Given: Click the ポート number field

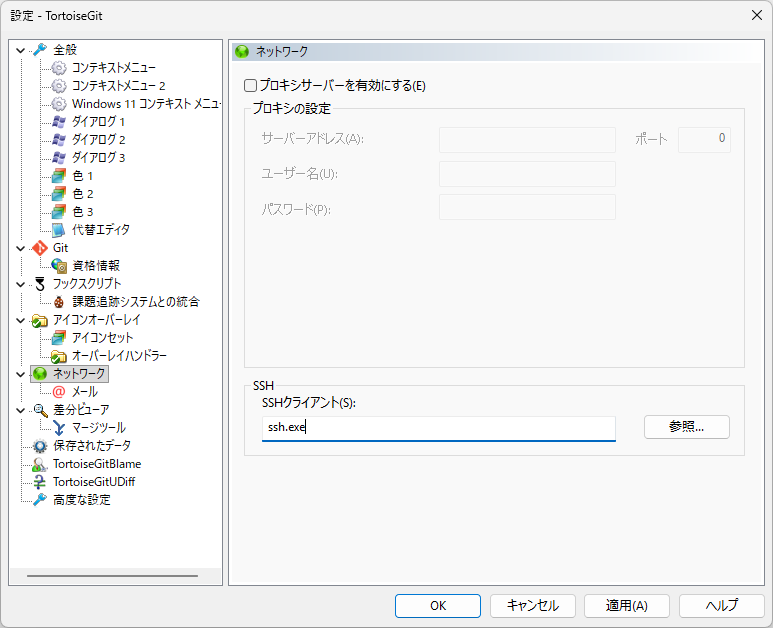Looking at the screenshot, I should click(704, 140).
